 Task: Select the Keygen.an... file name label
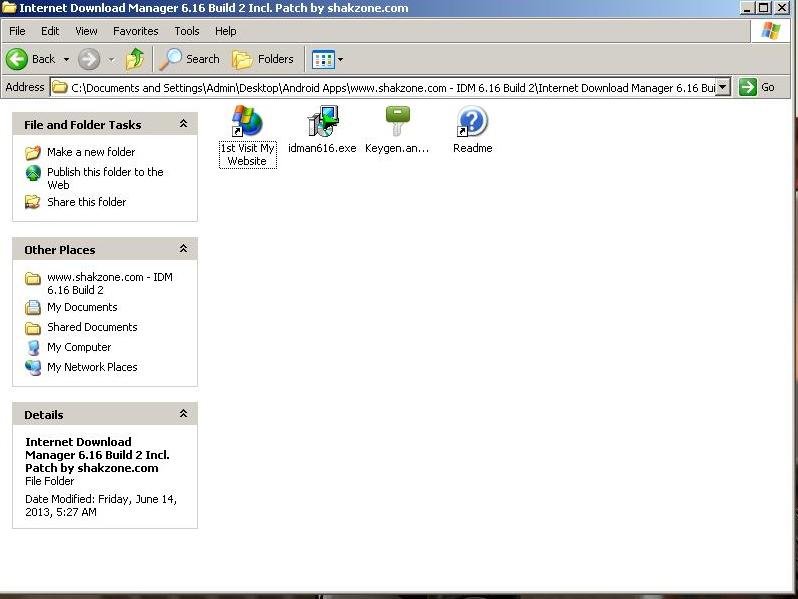coord(397,148)
